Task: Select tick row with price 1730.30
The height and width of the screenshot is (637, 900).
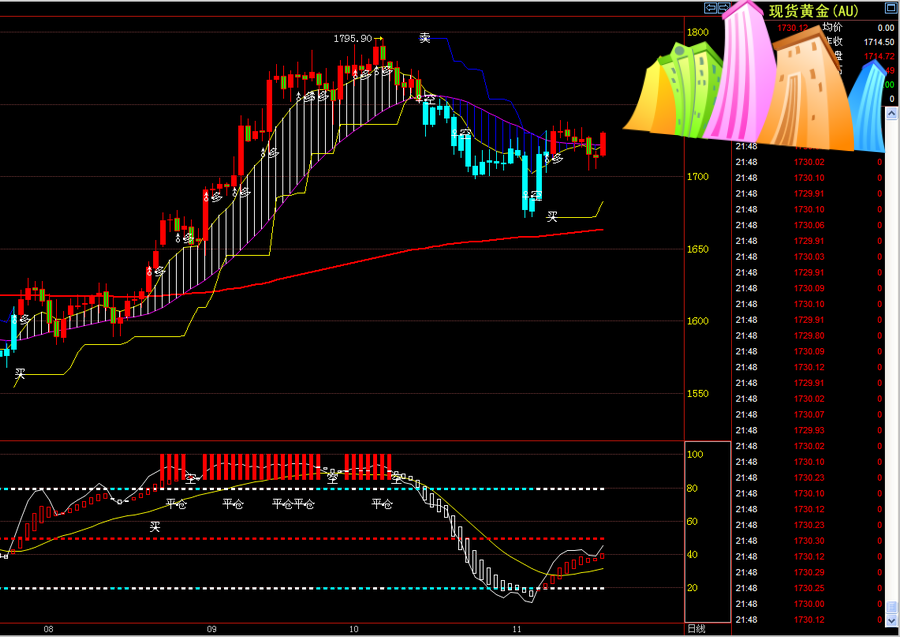Action: pos(809,541)
